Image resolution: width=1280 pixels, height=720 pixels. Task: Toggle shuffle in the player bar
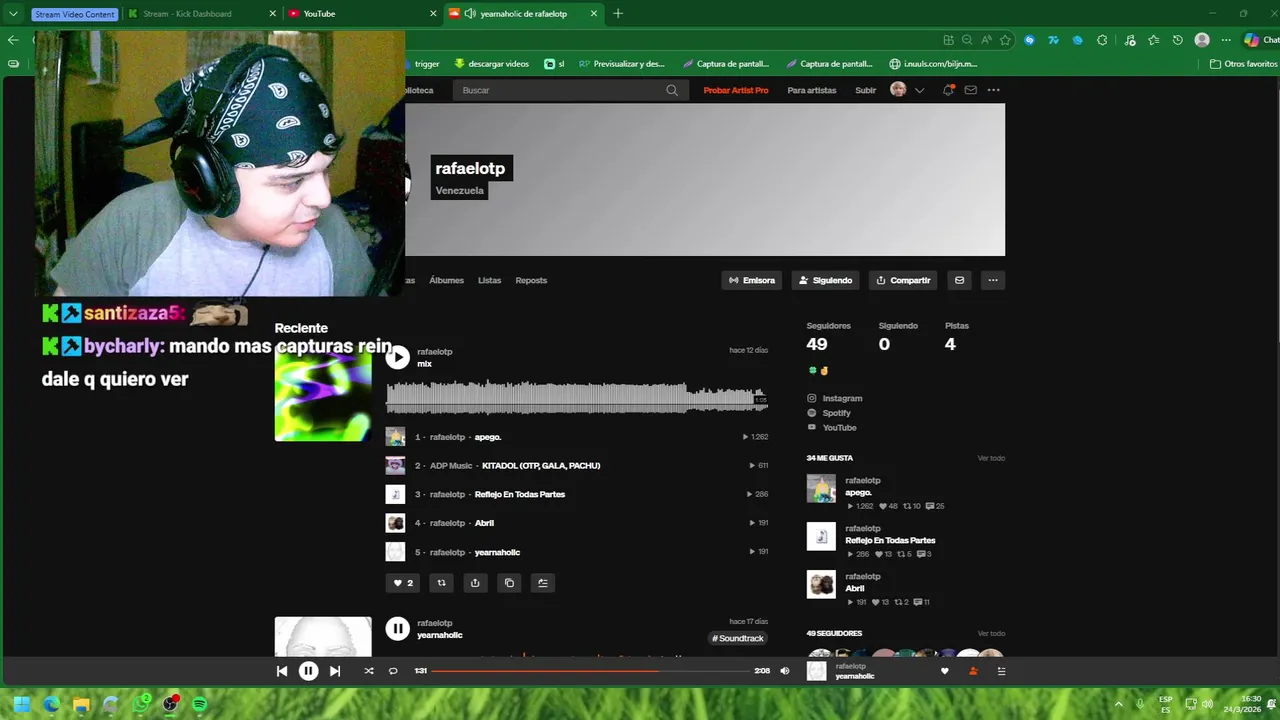point(369,671)
